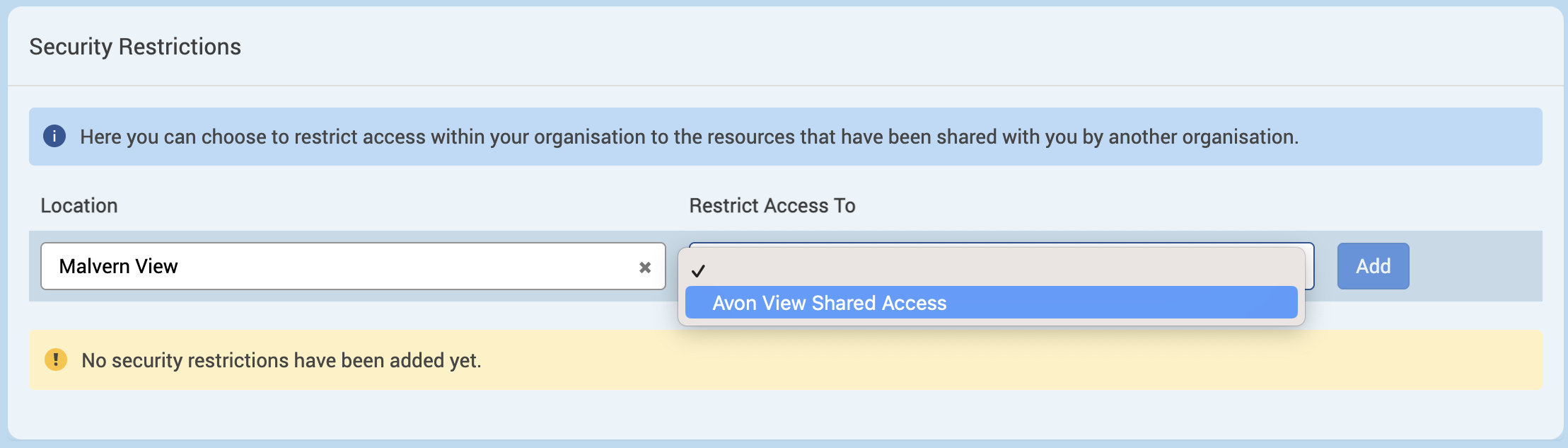Focus the Malvern View location field
This screenshot has width=1568, height=448.
click(353, 266)
